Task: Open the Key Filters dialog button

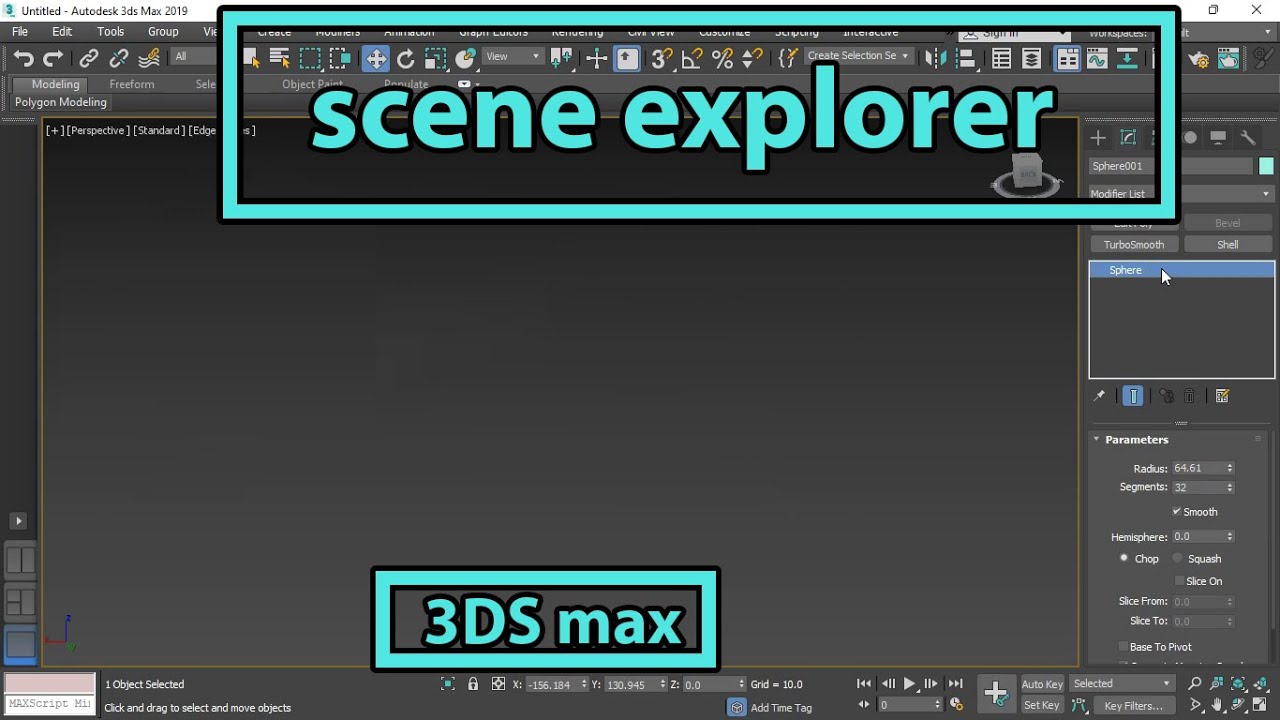Action: [x=1134, y=705]
